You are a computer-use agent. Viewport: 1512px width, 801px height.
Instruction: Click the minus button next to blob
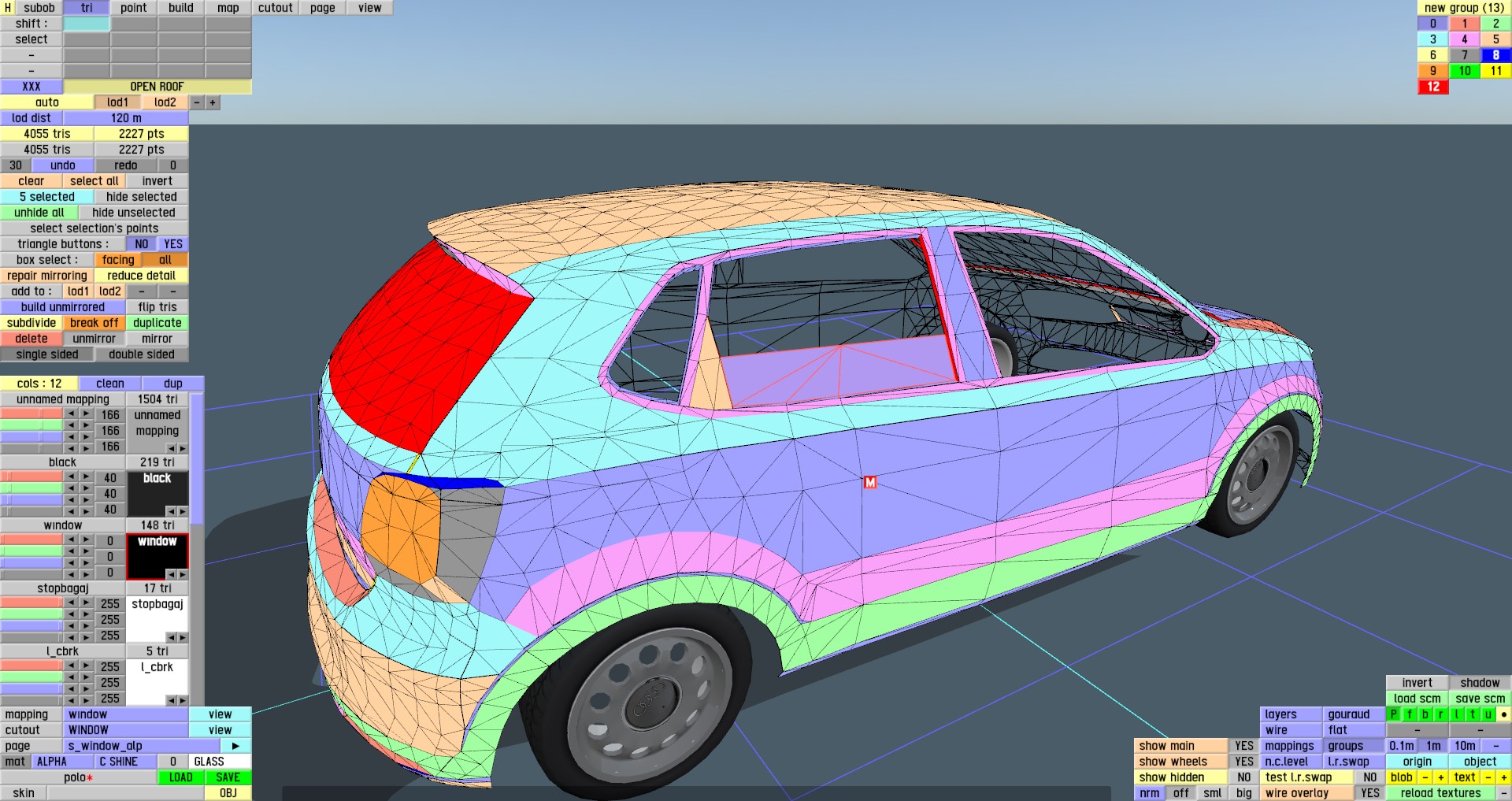(1425, 777)
